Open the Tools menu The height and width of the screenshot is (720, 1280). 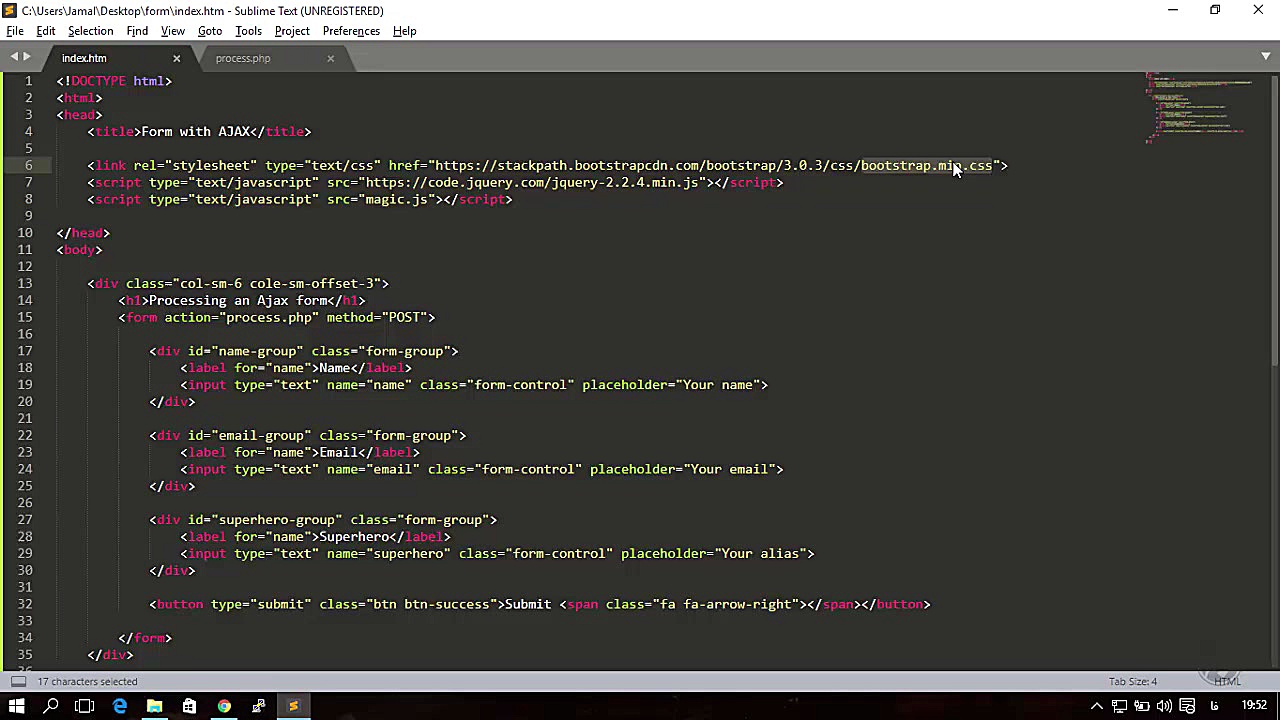tap(248, 31)
